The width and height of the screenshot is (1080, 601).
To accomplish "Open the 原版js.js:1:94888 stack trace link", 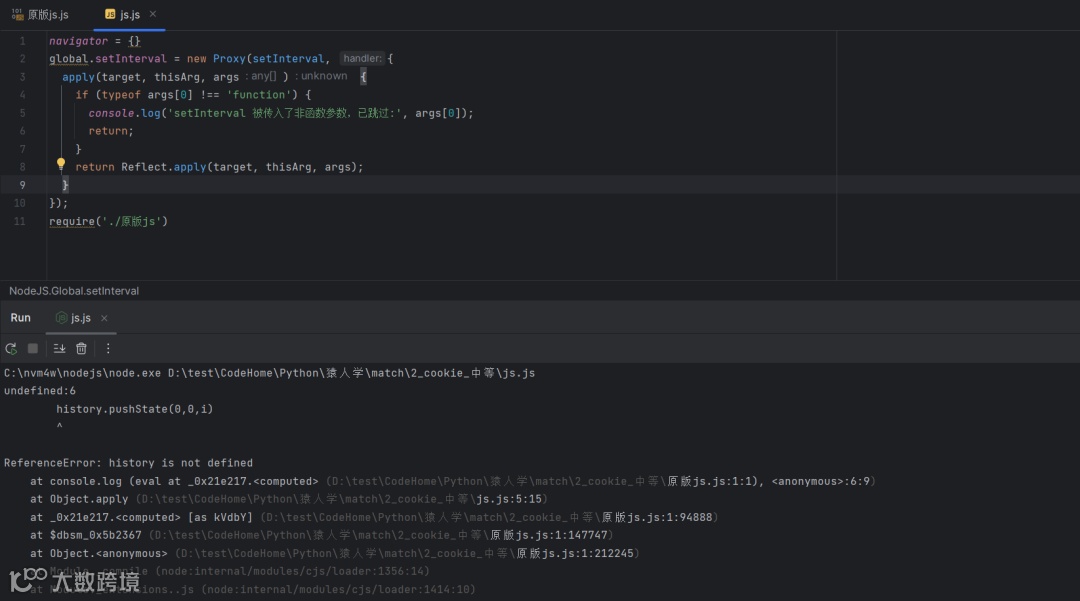I will [657, 517].
